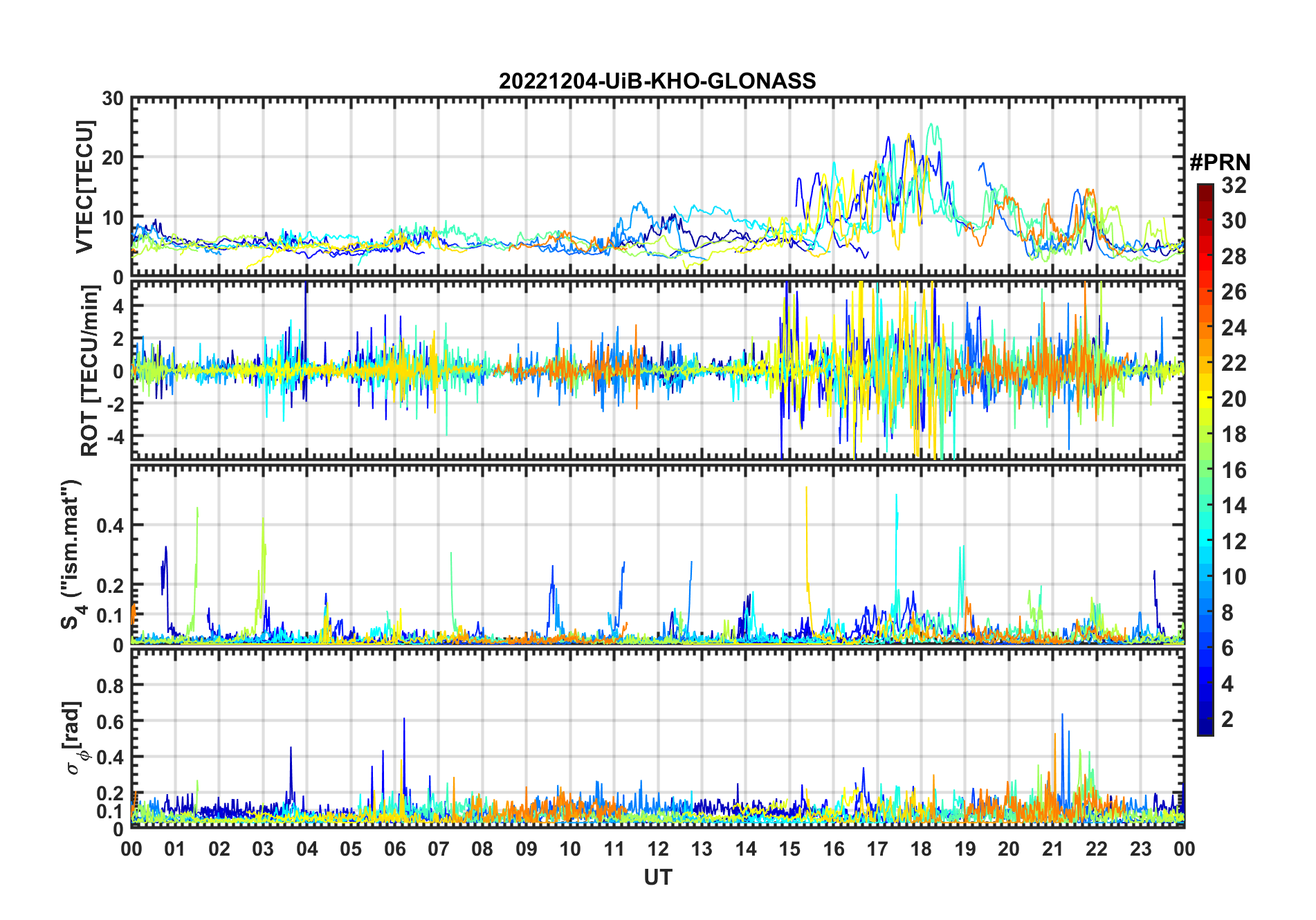The width and height of the screenshot is (1316, 920).
Task: Click the colorbar tick label 32
Action: (1234, 185)
